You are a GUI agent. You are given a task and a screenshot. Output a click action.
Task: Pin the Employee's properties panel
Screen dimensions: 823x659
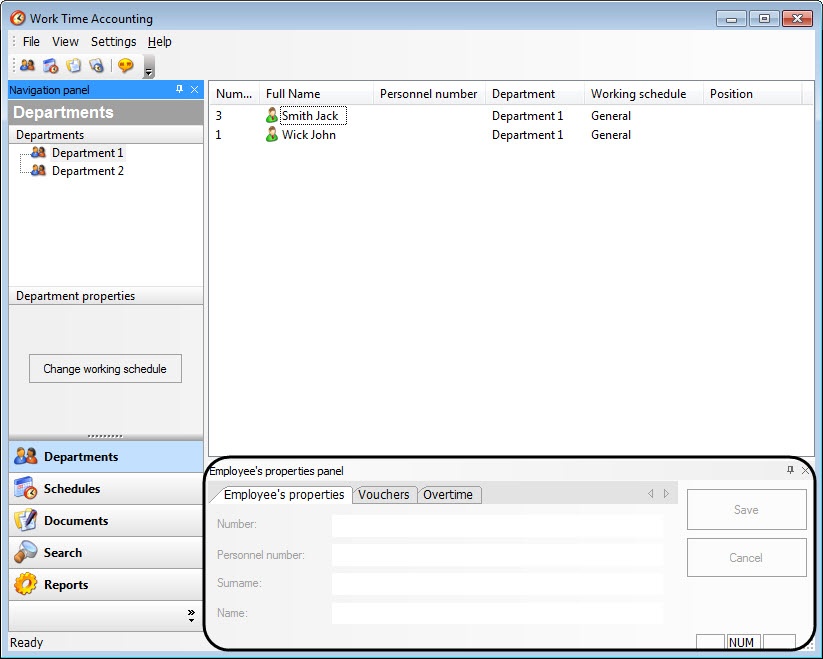790,470
